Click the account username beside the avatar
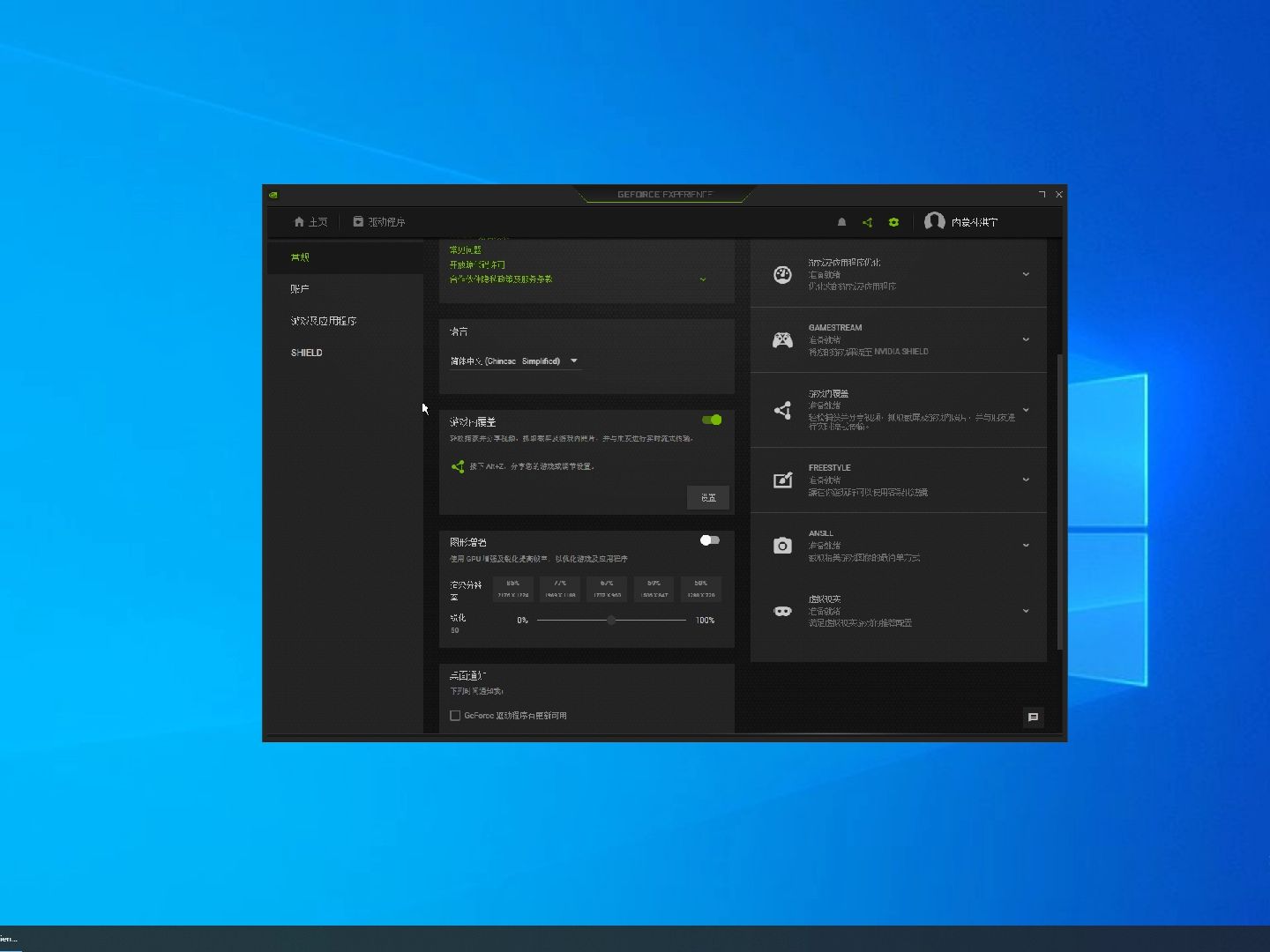The height and width of the screenshot is (952, 1270). [x=975, y=222]
